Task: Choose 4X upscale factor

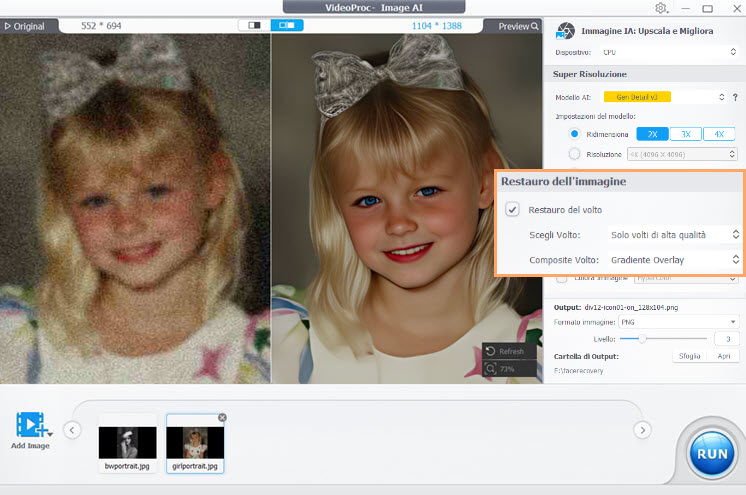Action: click(x=719, y=134)
